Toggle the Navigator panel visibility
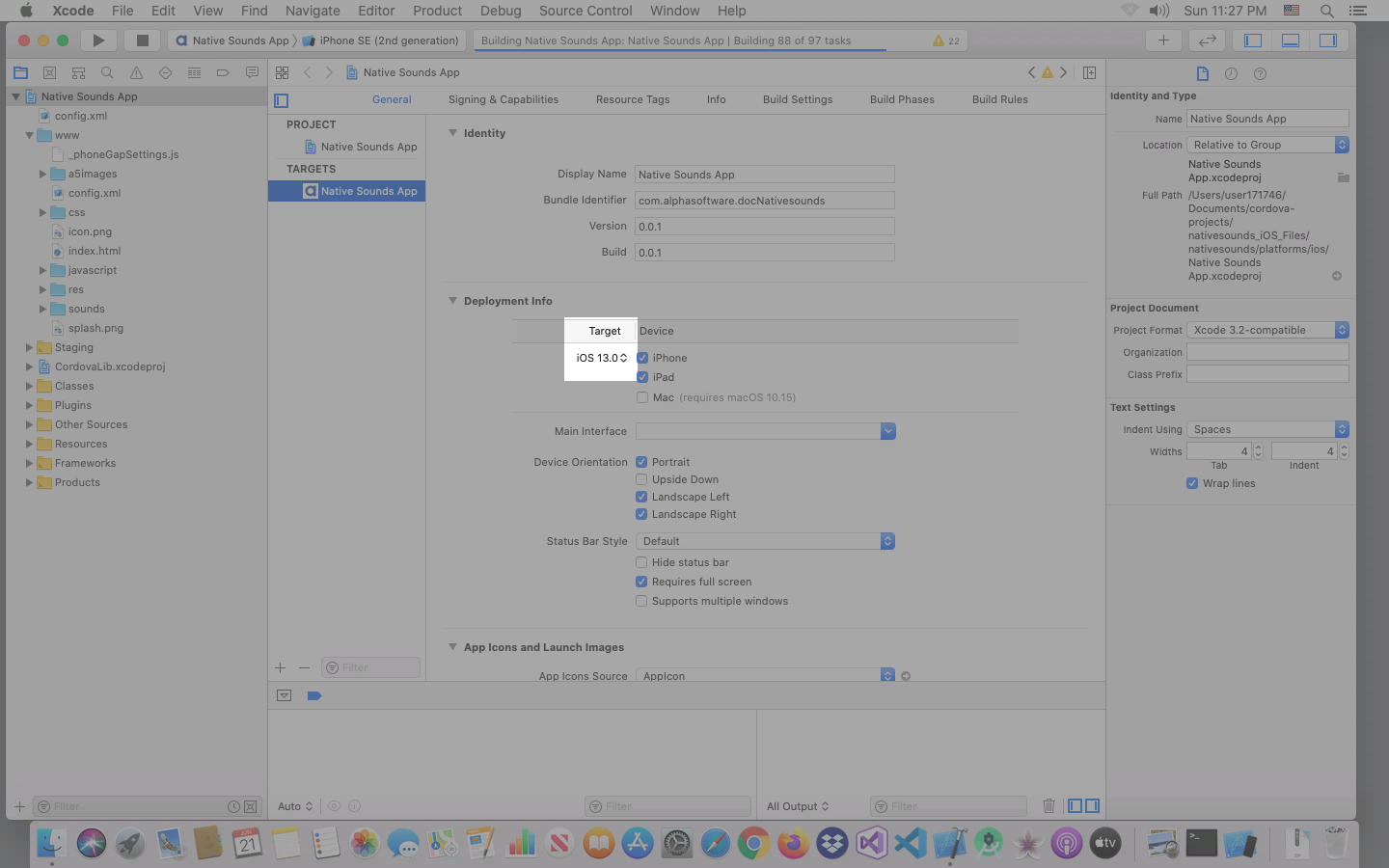 [x=1253, y=41]
